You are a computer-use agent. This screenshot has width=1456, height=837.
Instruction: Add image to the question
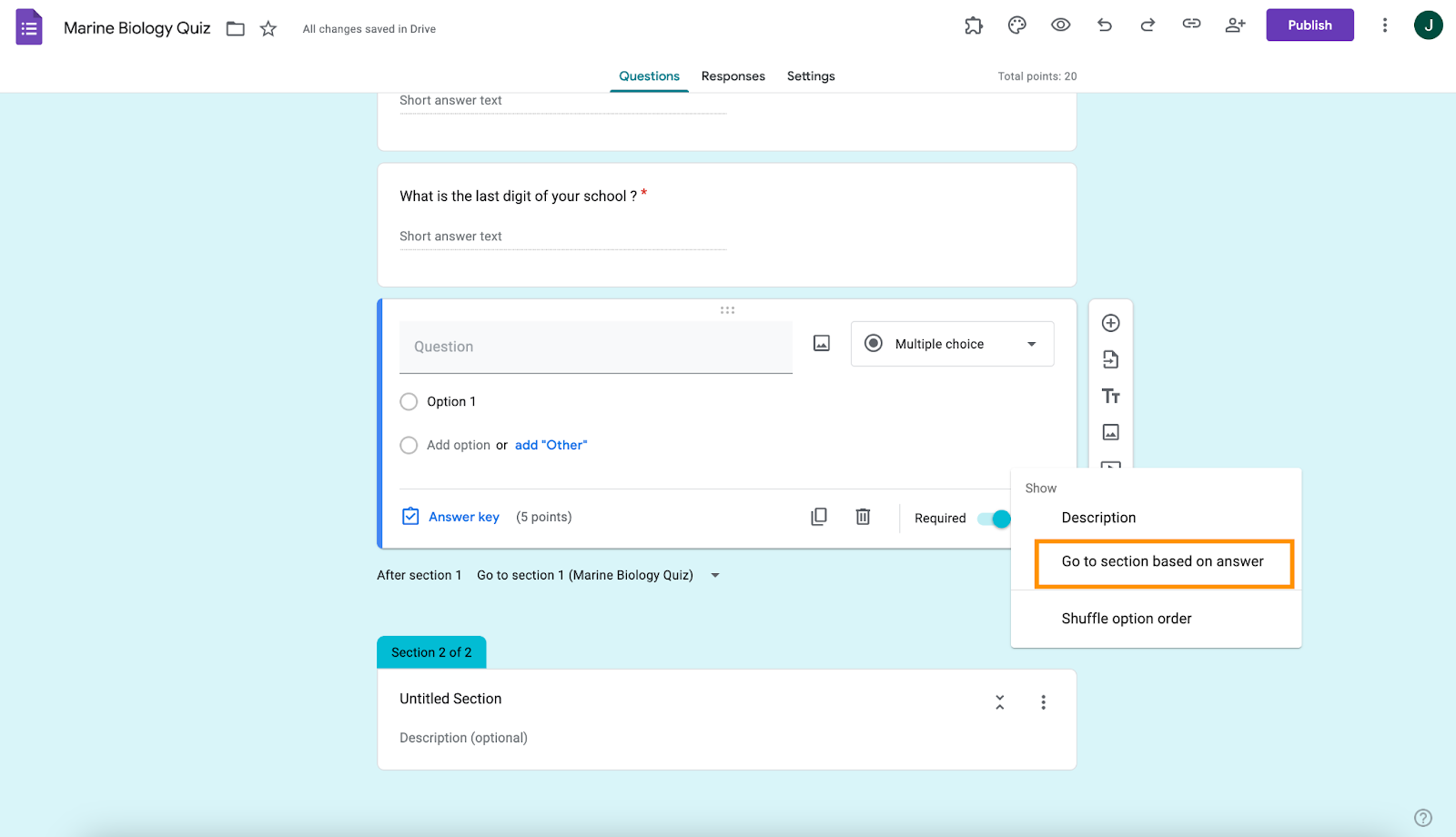[x=822, y=343]
